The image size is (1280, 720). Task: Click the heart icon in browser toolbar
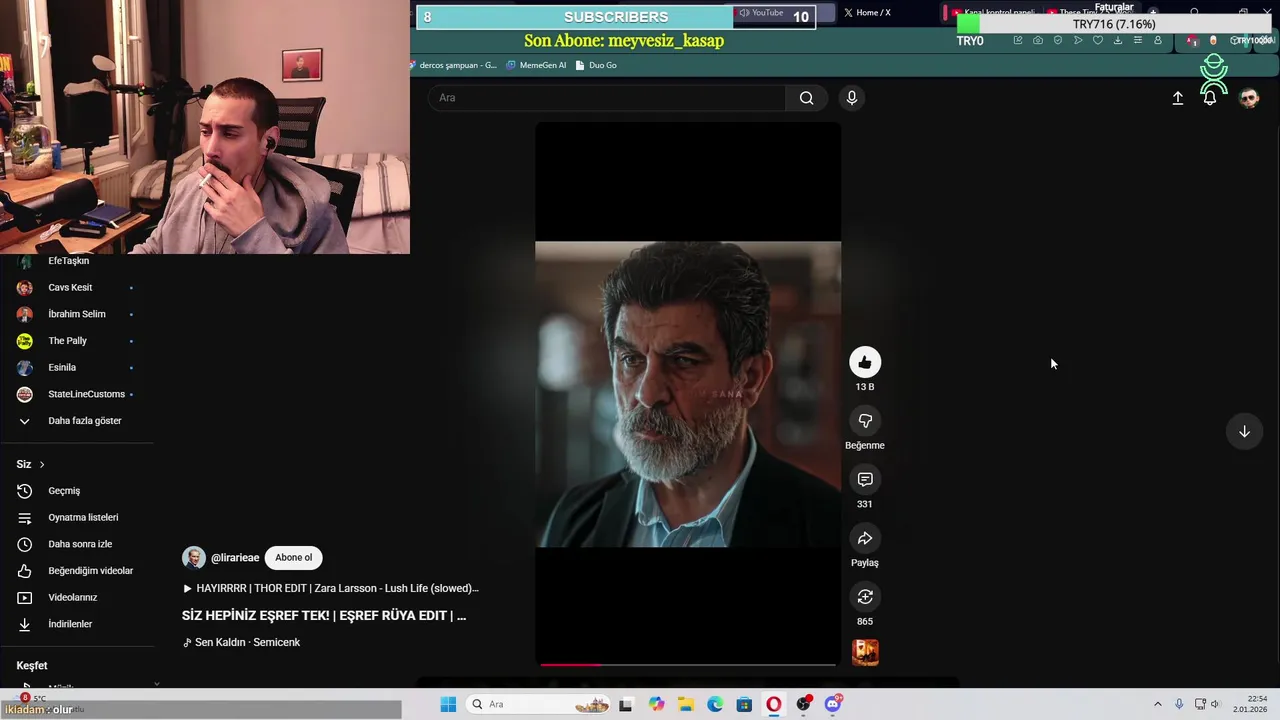point(1098,41)
